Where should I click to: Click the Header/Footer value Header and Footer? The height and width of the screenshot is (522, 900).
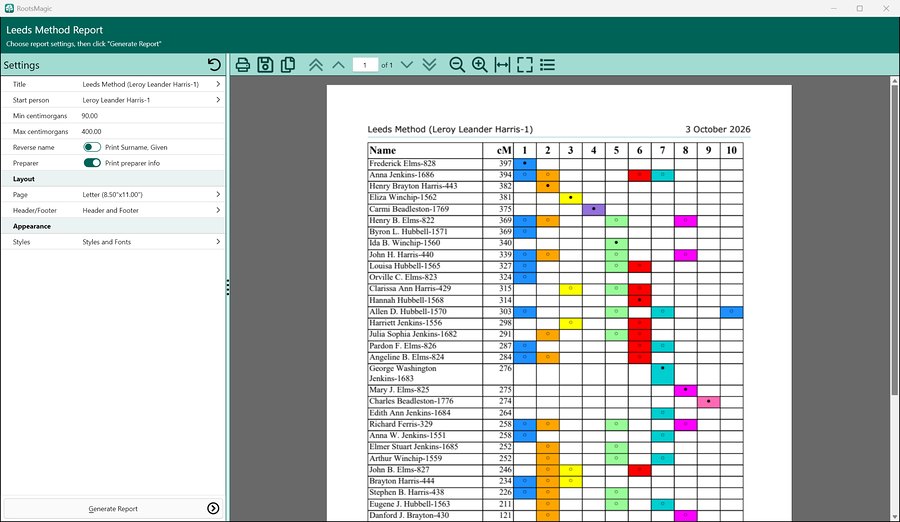110,210
